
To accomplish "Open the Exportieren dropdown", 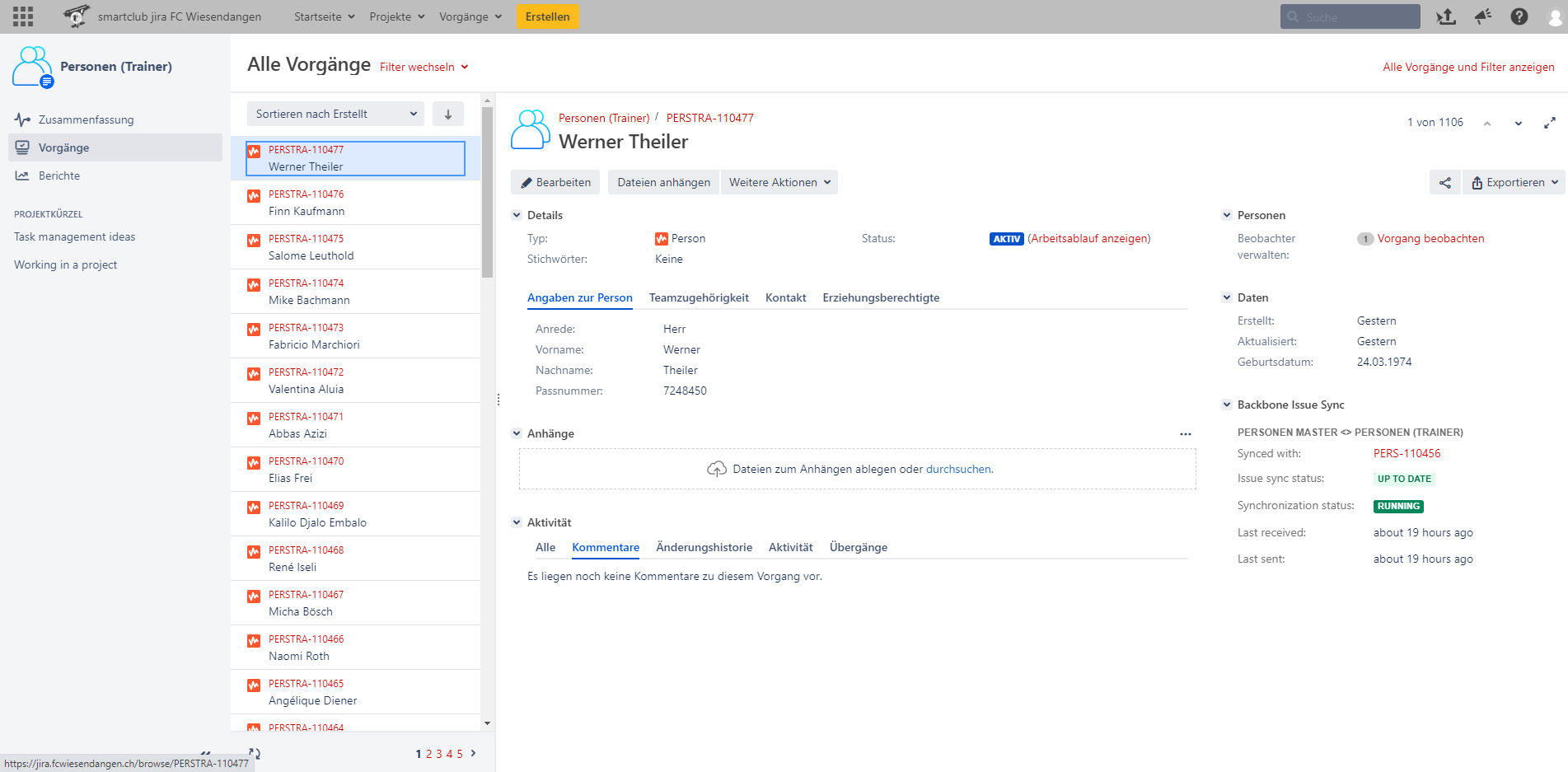I will tap(1514, 183).
